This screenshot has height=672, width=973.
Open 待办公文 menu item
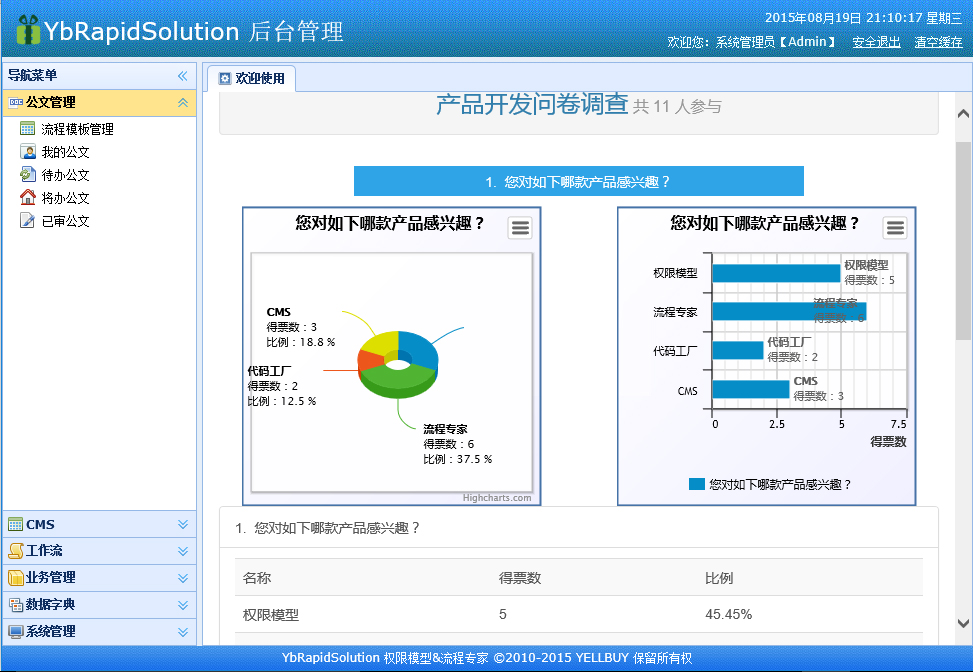pyautogui.click(x=65, y=175)
